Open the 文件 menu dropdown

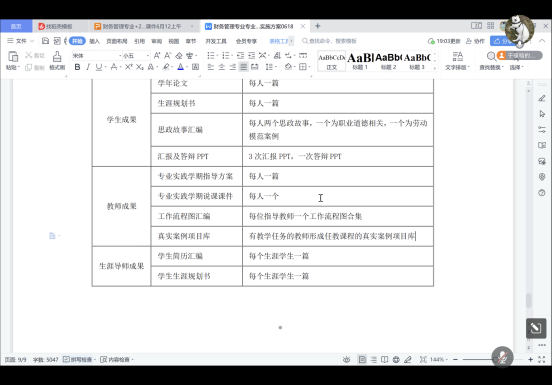pos(21,41)
